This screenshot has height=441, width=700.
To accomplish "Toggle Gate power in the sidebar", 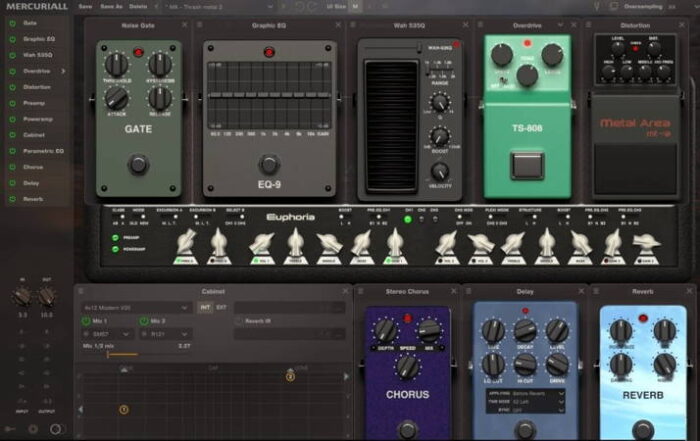I will [x=11, y=22].
